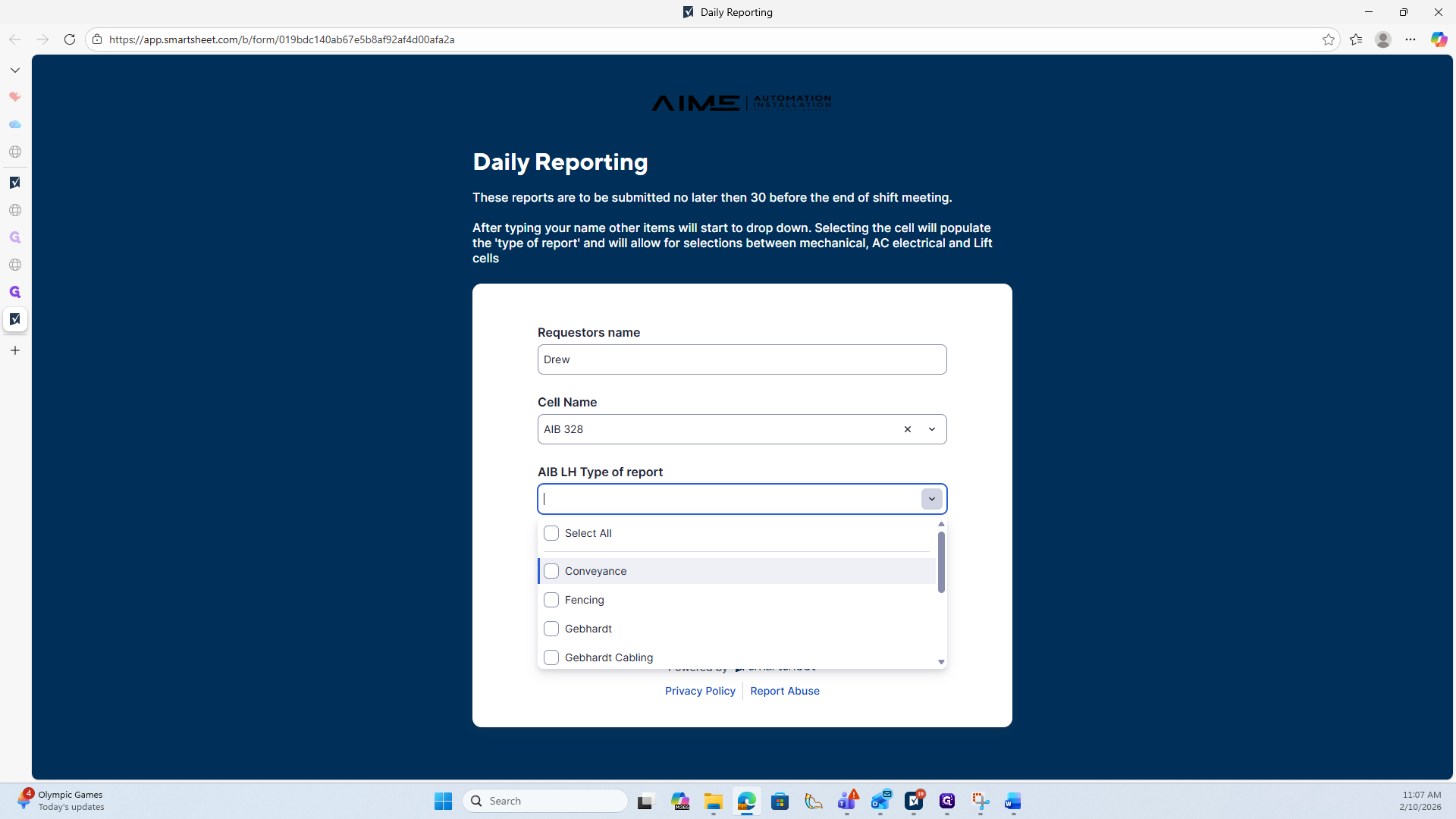Image resolution: width=1456 pixels, height=819 pixels.
Task: Click the Report Abuse link
Action: pyautogui.click(x=784, y=691)
